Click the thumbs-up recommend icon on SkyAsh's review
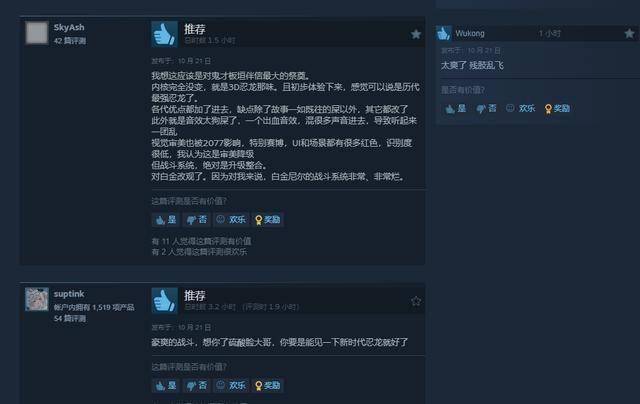The width and height of the screenshot is (640, 404). pyautogui.click(x=164, y=34)
